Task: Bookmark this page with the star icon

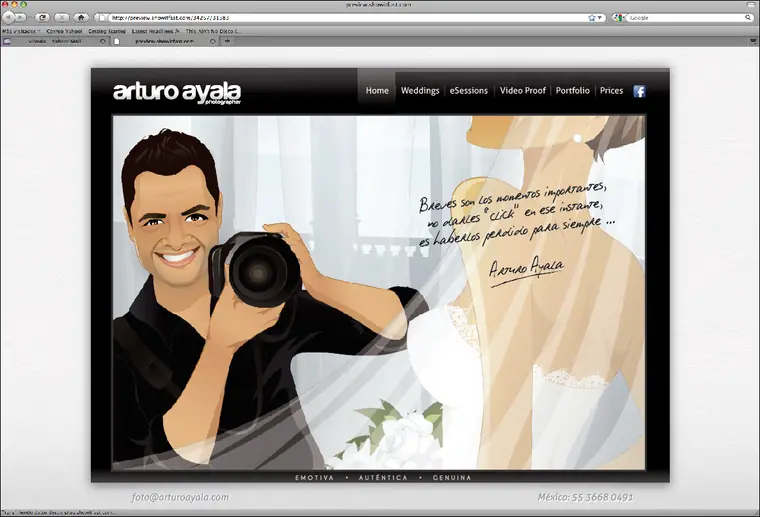Action: point(592,17)
